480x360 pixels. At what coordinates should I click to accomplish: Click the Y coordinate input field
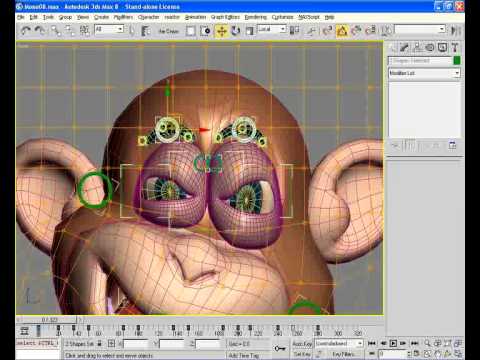point(172,343)
